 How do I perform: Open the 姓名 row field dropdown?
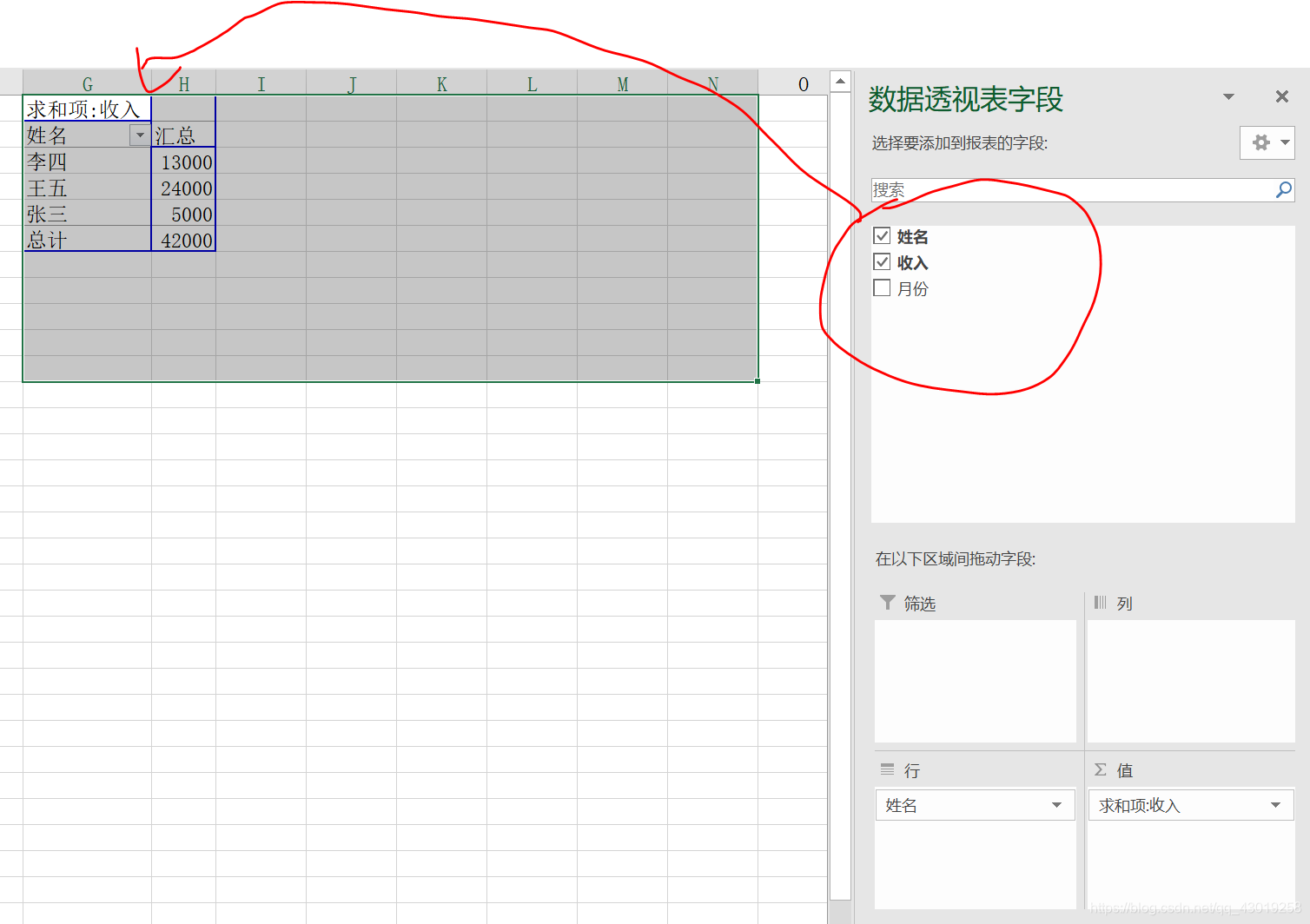1056,805
